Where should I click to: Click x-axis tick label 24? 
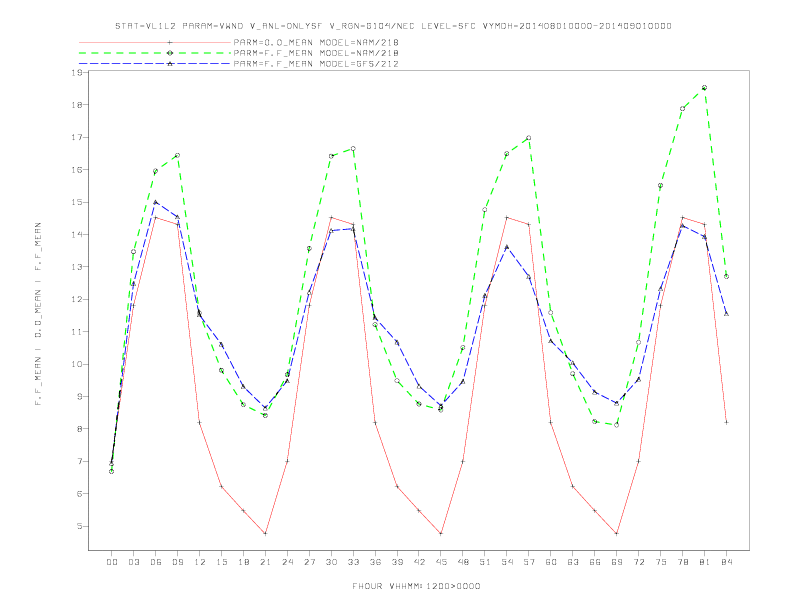[x=287, y=562]
